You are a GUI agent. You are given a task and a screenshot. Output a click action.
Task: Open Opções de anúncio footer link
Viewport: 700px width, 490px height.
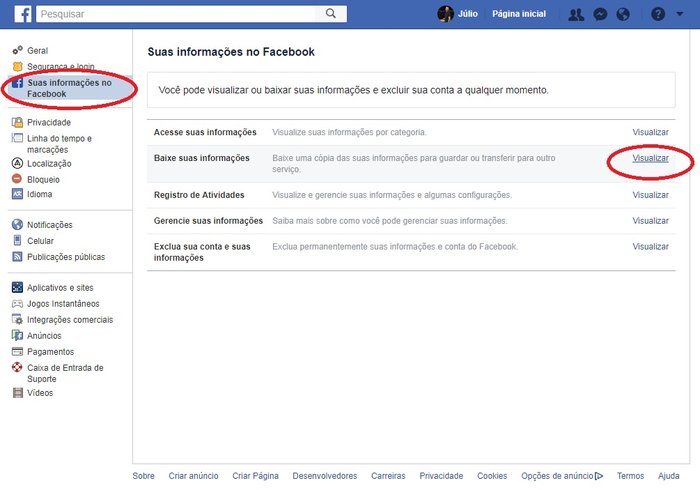(x=562, y=476)
